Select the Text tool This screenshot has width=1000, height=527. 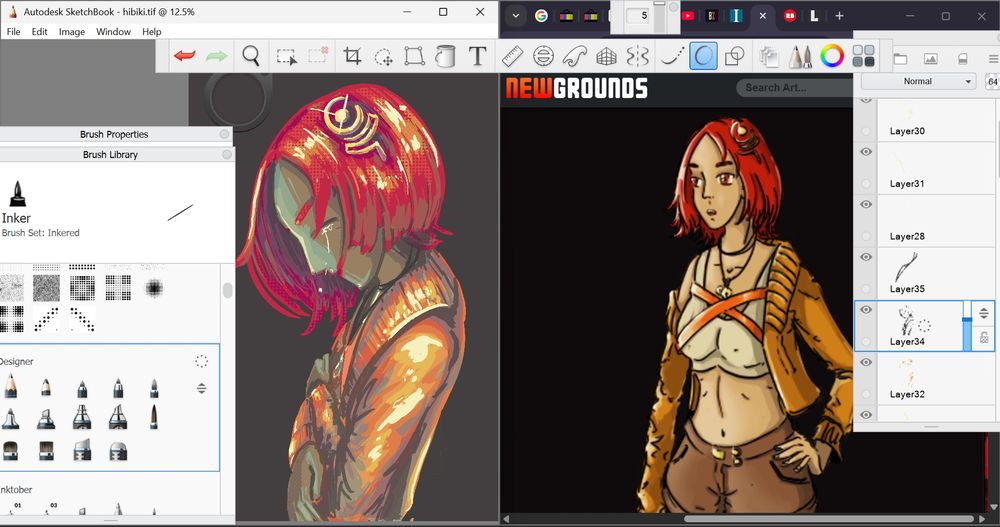click(x=477, y=56)
